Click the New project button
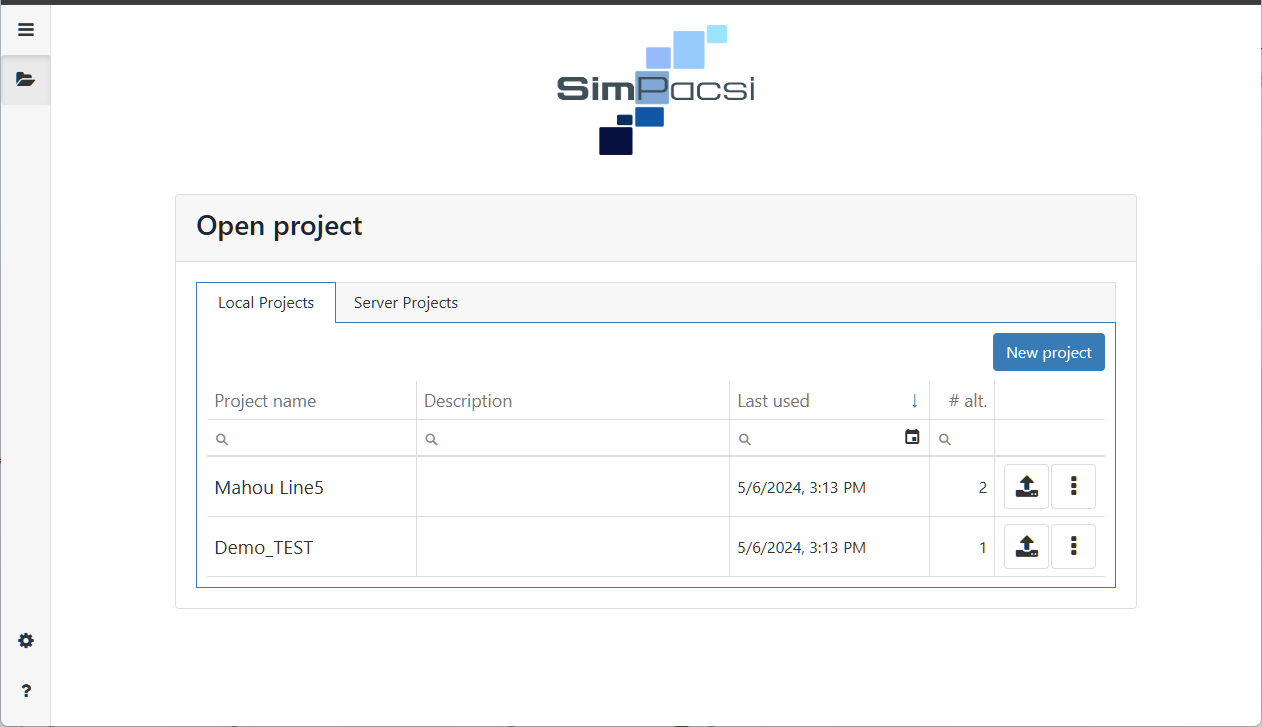Viewport: 1262px width, 727px height. (x=1048, y=353)
